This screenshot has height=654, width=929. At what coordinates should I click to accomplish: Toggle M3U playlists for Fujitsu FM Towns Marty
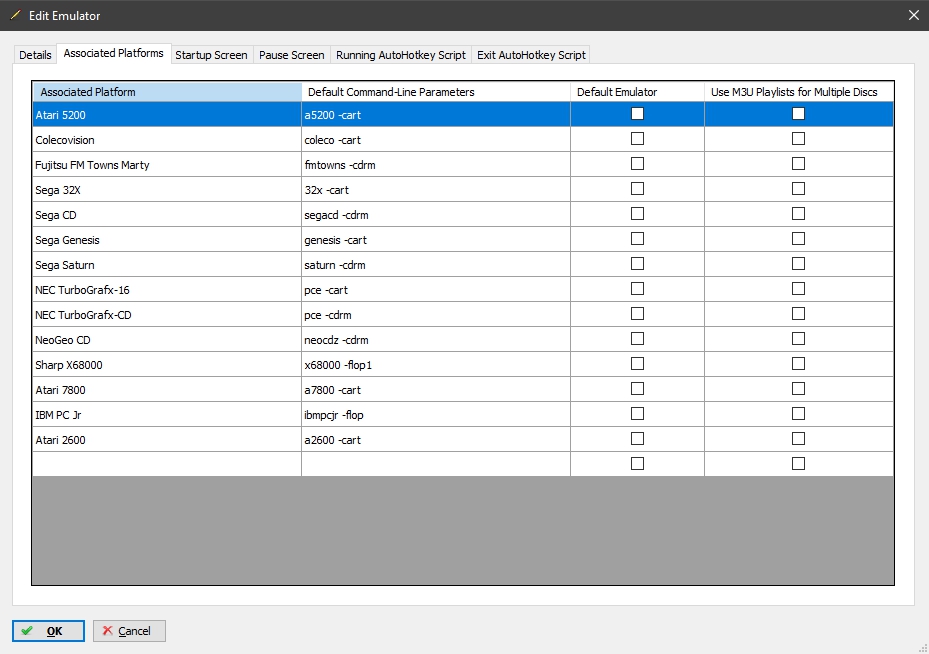(x=799, y=164)
